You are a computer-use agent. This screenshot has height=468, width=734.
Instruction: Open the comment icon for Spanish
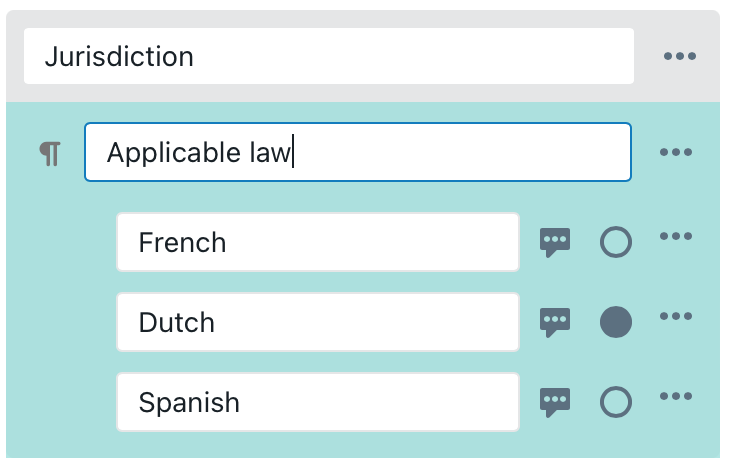[x=555, y=402]
